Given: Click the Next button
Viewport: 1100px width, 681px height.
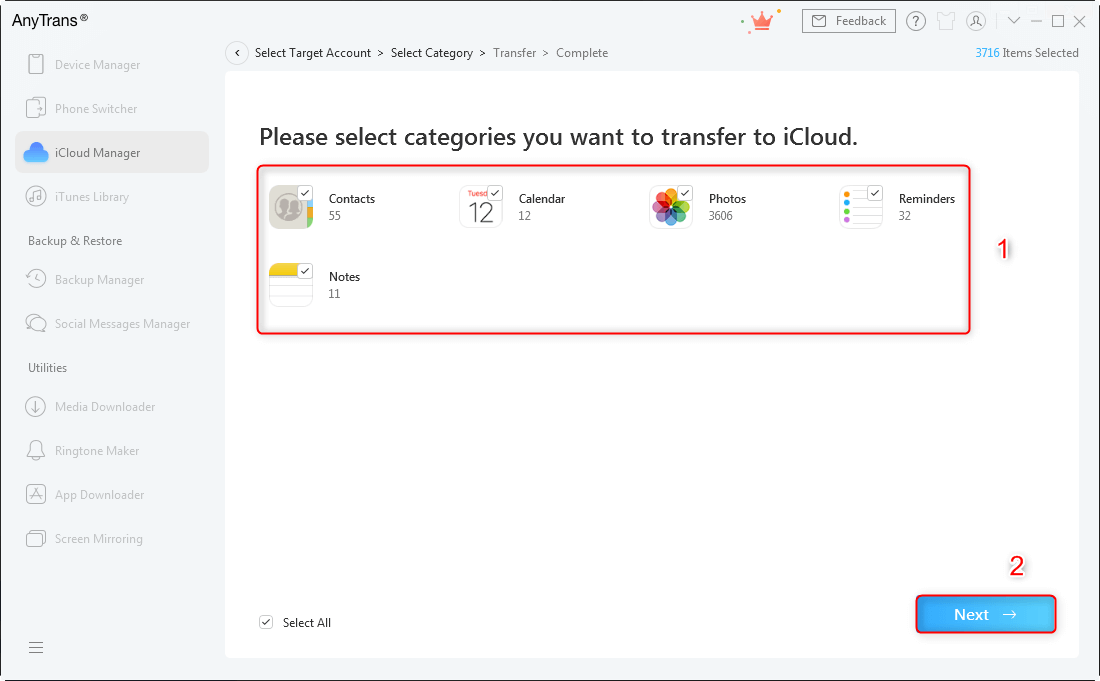Looking at the screenshot, I should (x=985, y=615).
